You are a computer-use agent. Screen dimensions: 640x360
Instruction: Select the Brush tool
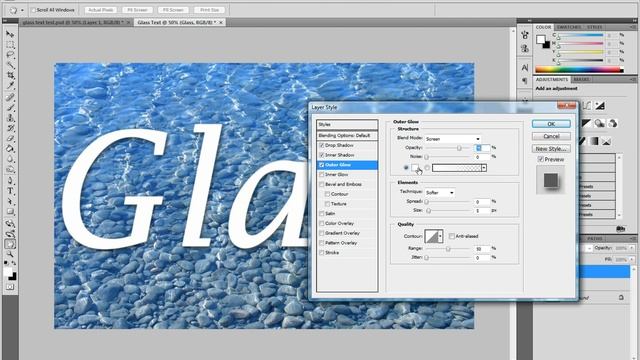(10, 108)
